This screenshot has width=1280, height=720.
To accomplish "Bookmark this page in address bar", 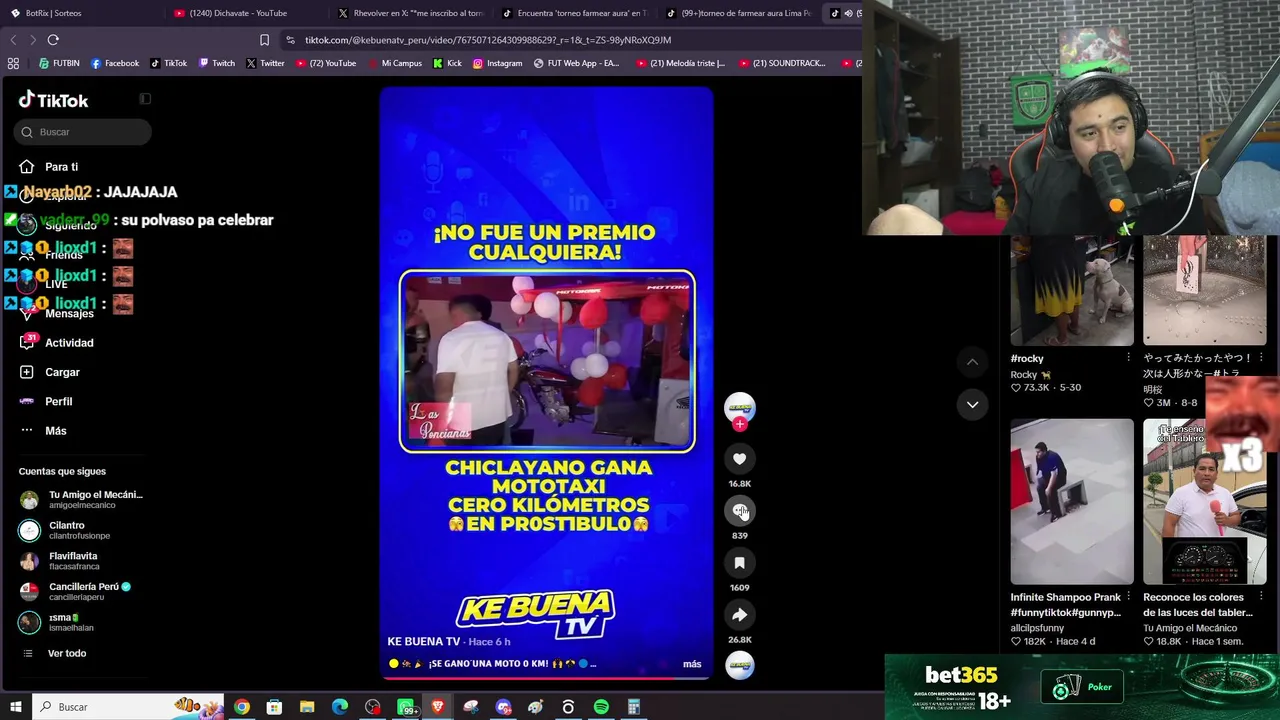I will click(x=264, y=40).
